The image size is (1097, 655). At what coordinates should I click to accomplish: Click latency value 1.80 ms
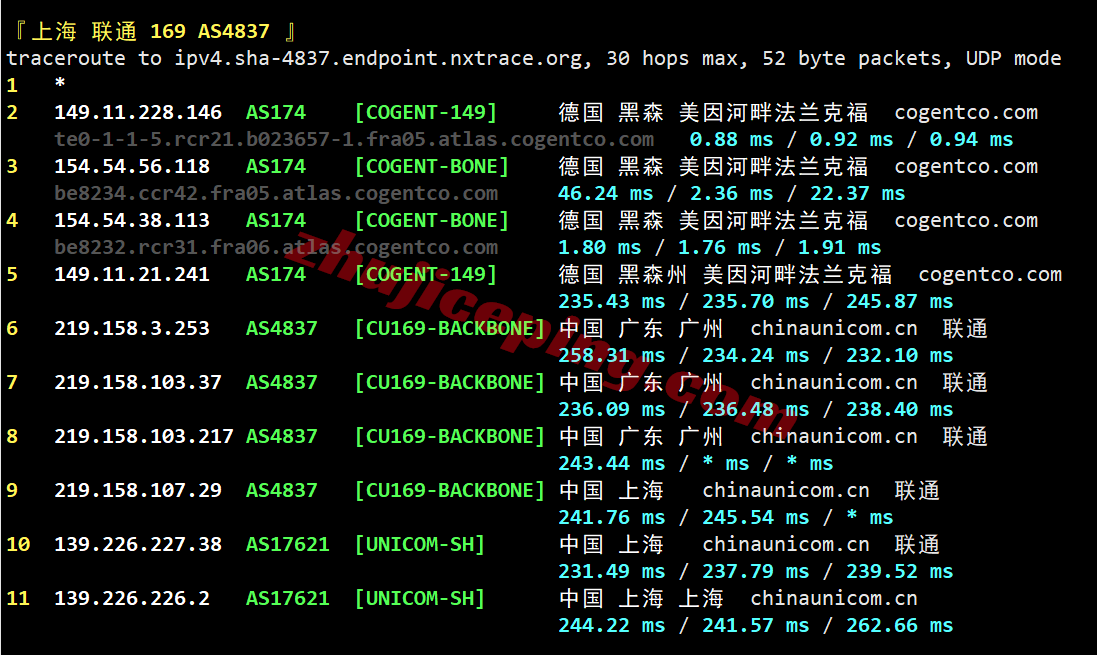coord(600,247)
